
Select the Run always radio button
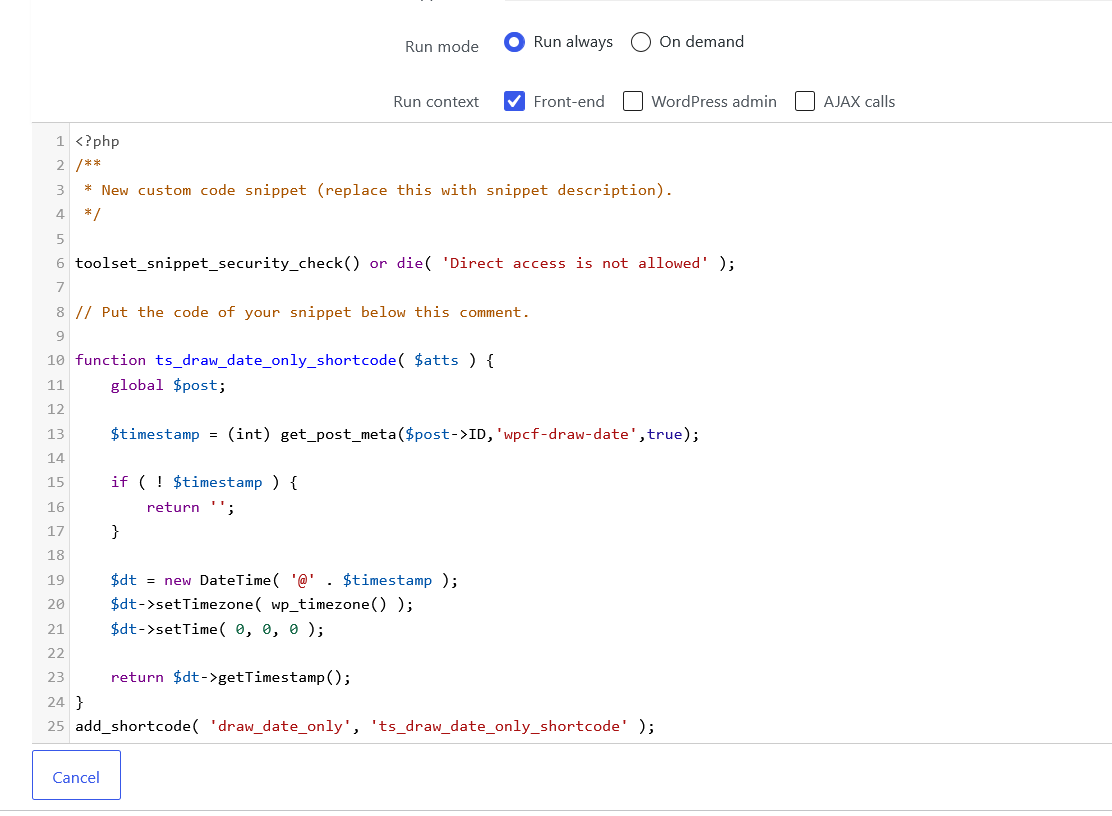(x=514, y=42)
